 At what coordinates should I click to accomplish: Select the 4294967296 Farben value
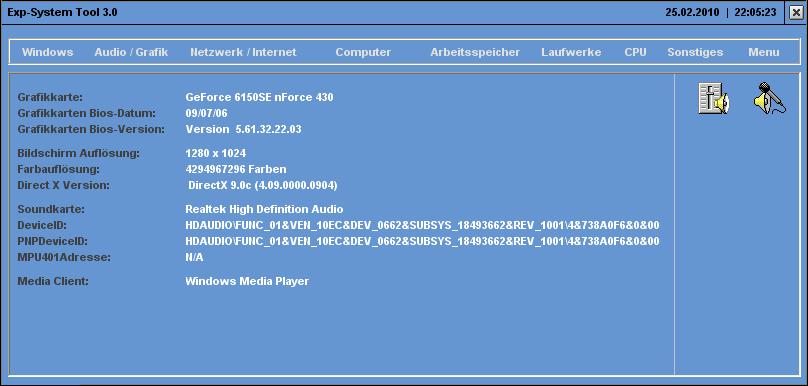235,169
